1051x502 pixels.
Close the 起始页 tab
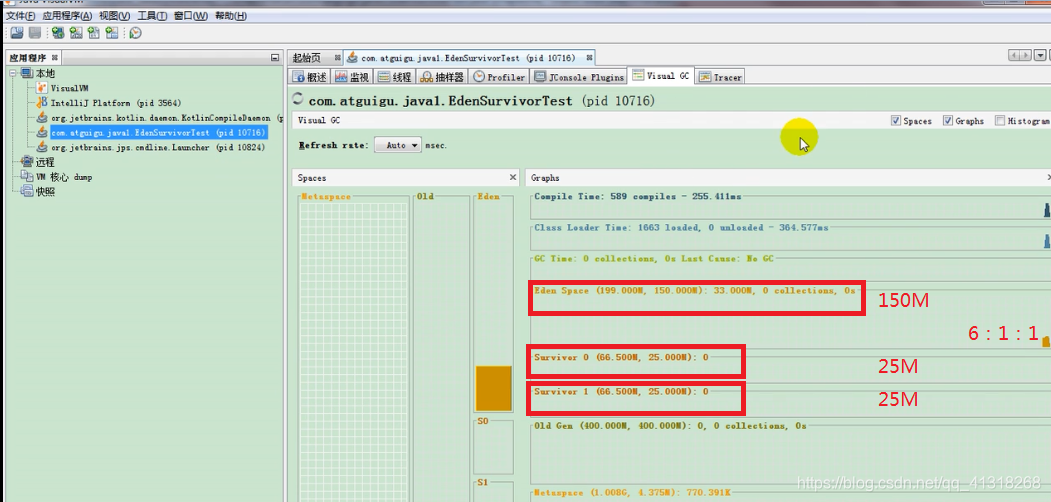coord(337,58)
